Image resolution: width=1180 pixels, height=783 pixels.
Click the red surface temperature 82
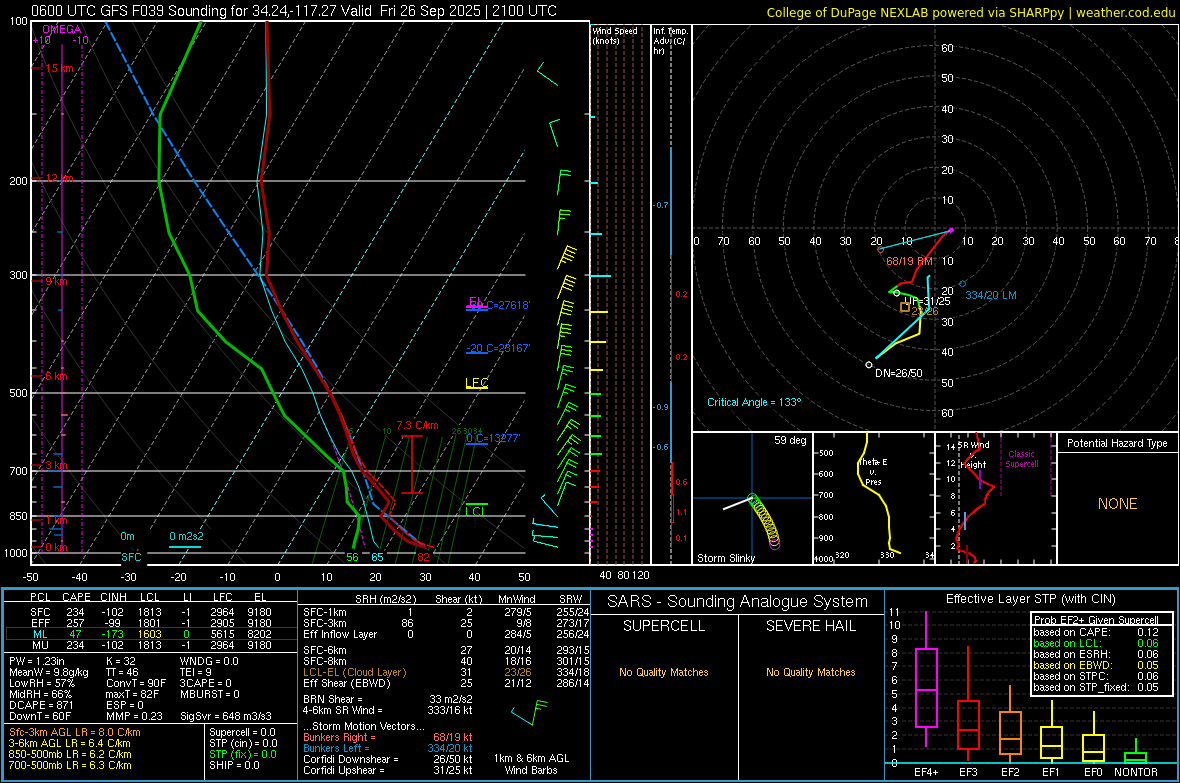coord(424,557)
